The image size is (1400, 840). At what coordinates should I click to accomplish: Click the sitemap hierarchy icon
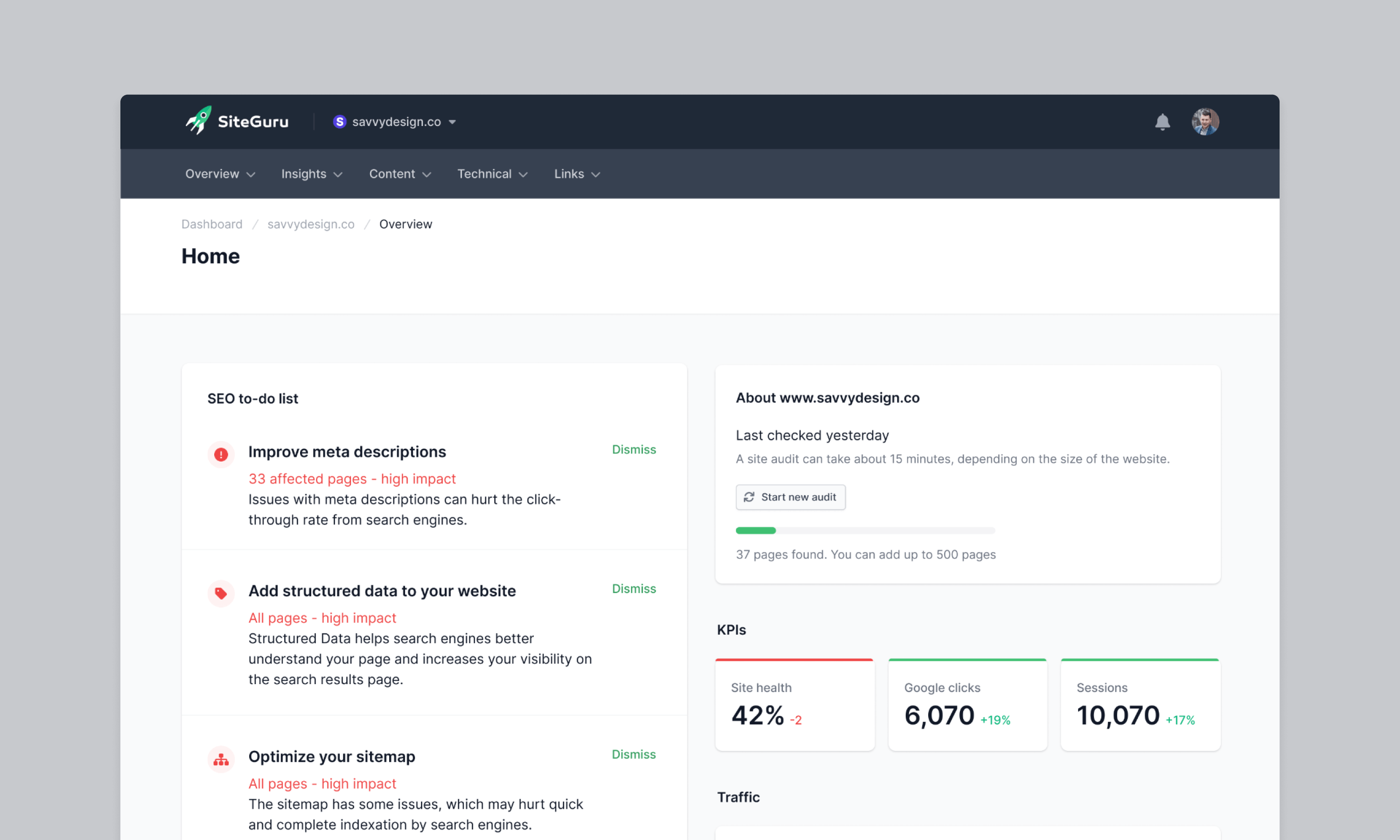coord(221,760)
